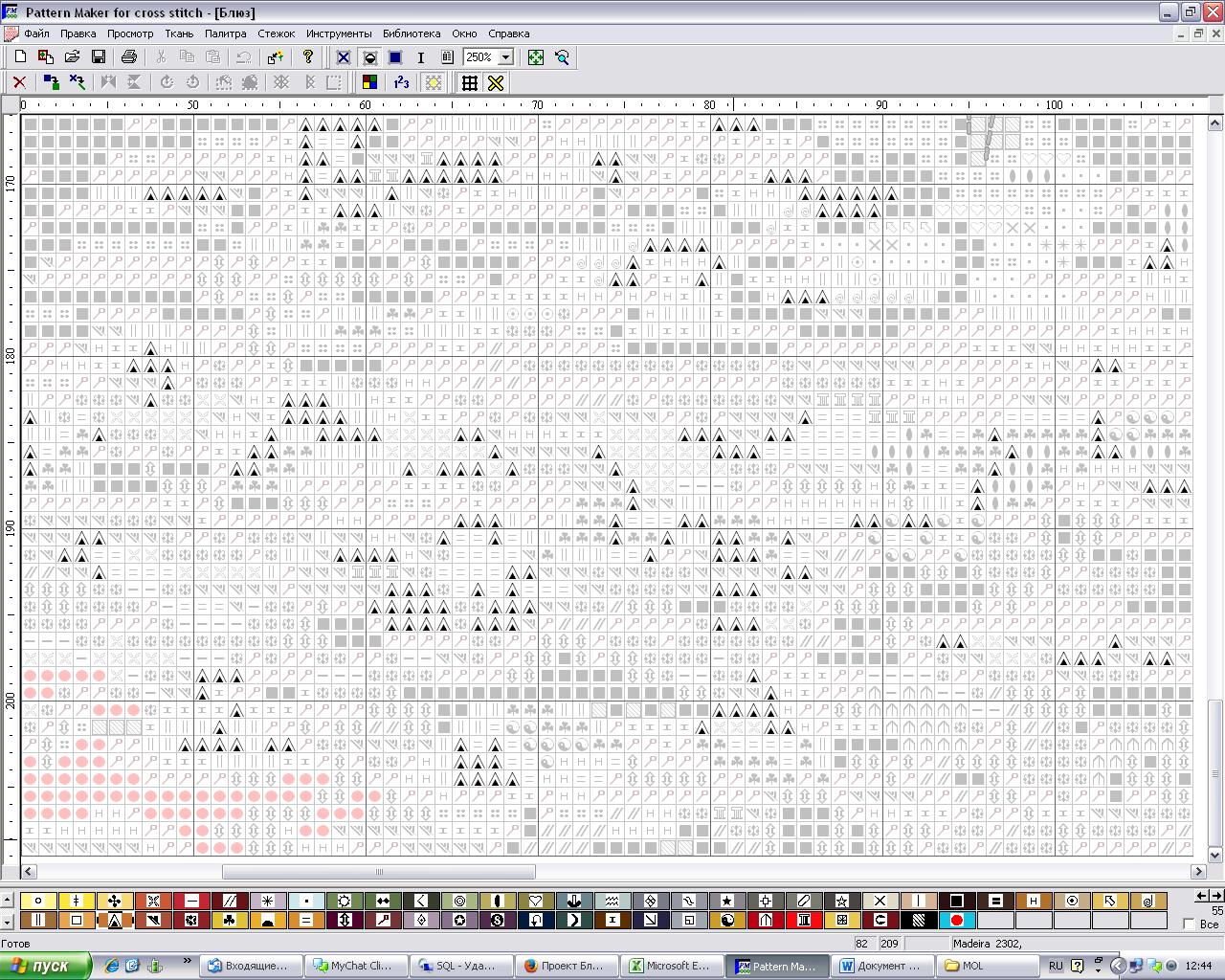Image resolution: width=1225 pixels, height=980 pixels.
Task: Open a file with the folder icon
Action: (x=72, y=57)
